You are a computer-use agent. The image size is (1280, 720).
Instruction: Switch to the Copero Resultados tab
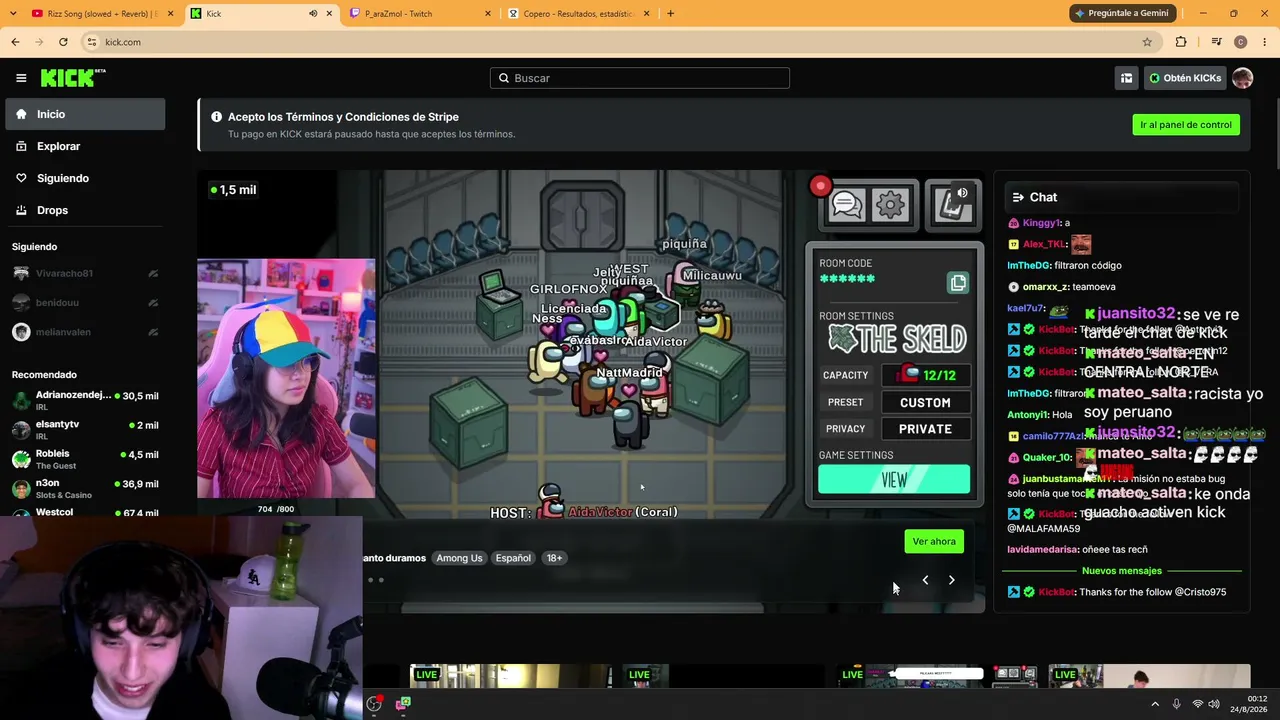[x=578, y=14]
